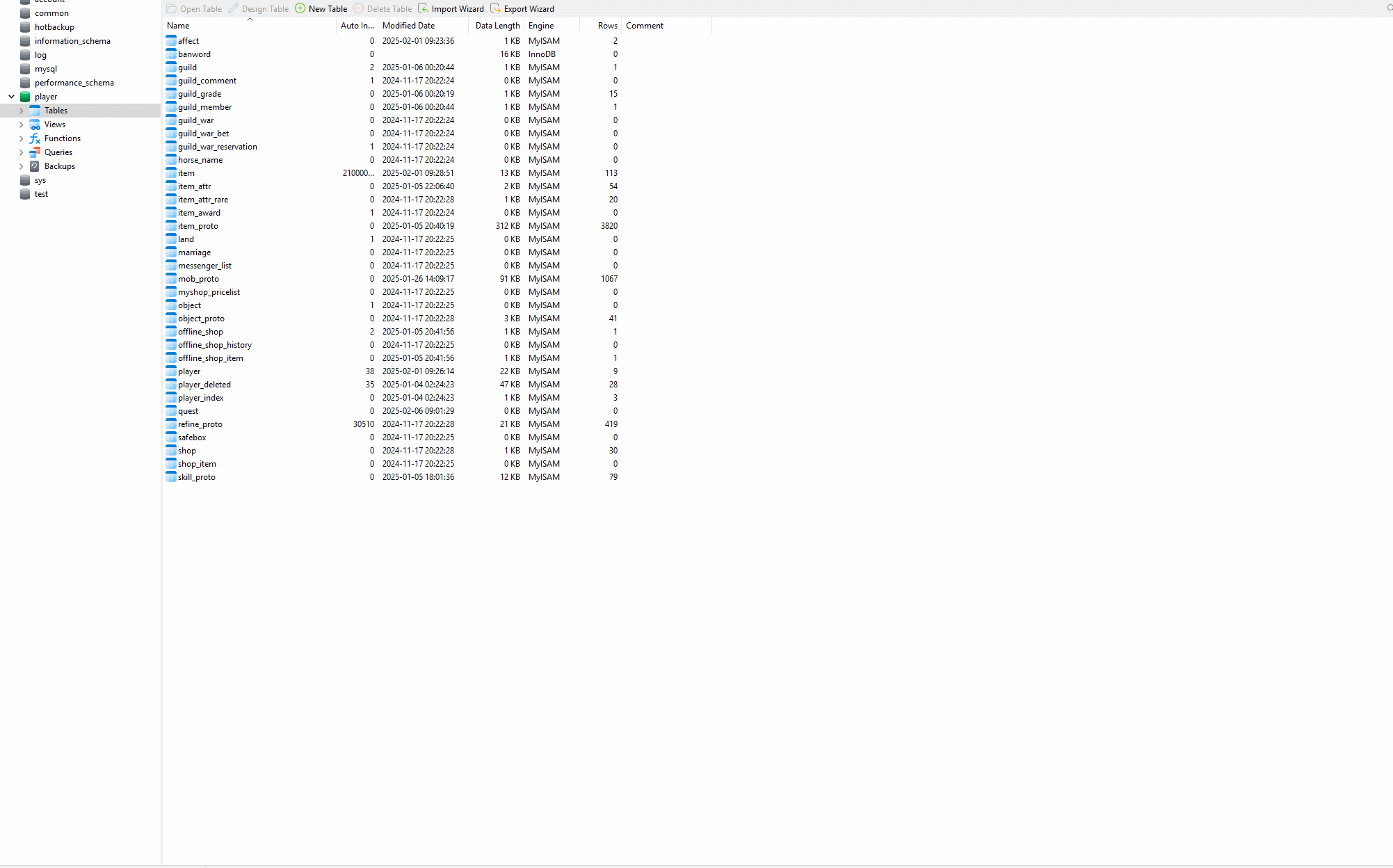Screen dimensions: 1393x868
Task: Click the New Table icon
Action: click(x=300, y=8)
